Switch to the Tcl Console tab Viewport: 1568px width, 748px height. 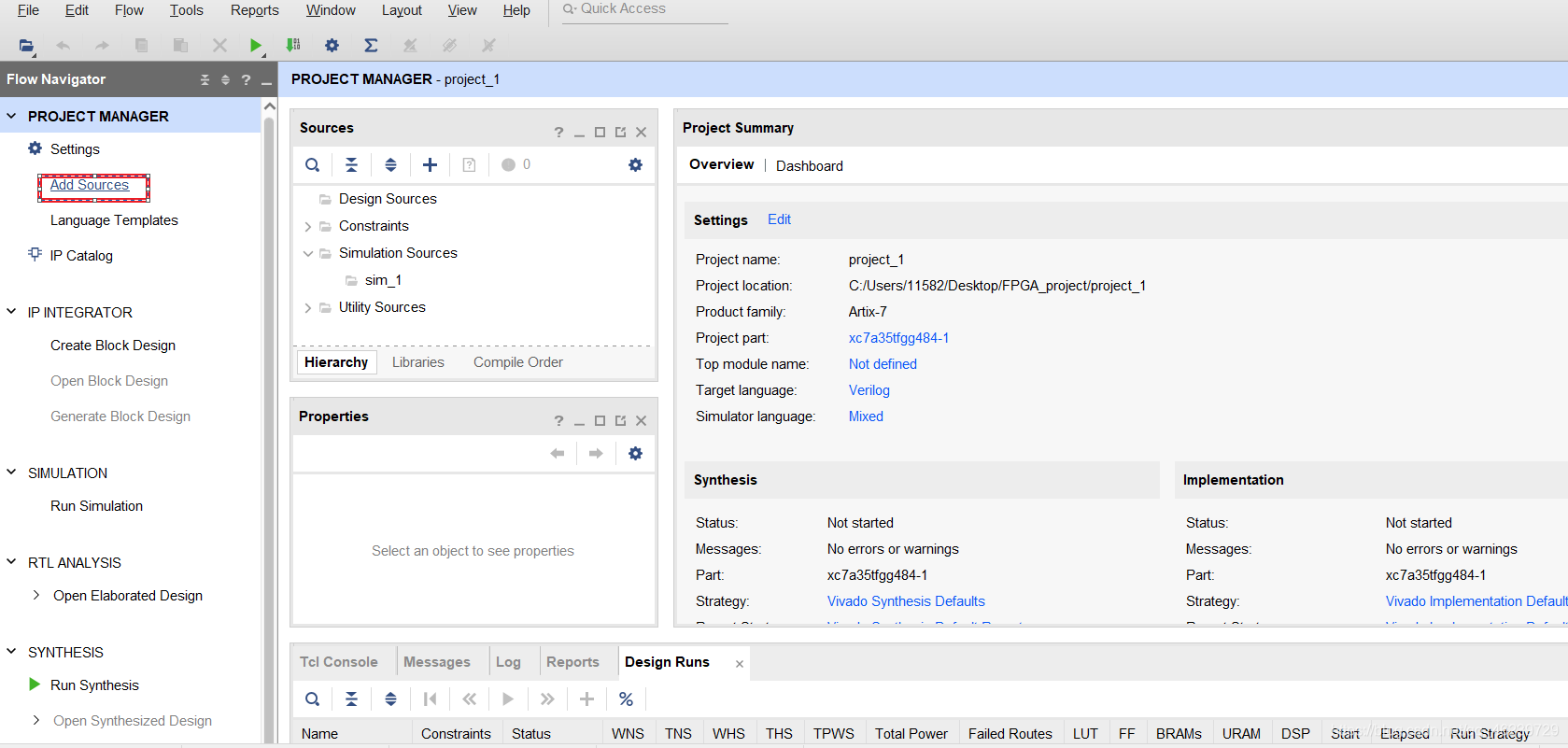click(339, 662)
